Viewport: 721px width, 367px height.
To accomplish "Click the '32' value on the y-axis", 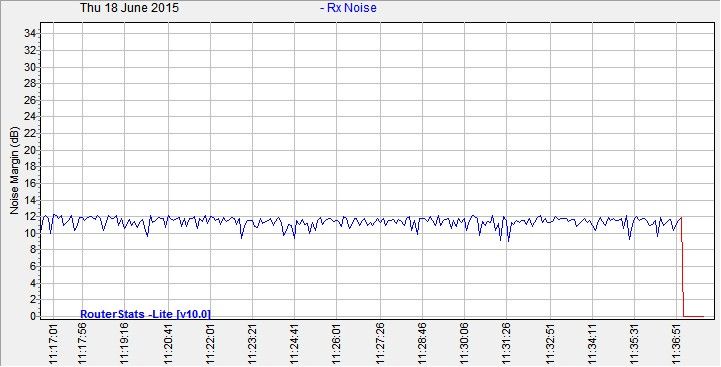I will tap(31, 50).
